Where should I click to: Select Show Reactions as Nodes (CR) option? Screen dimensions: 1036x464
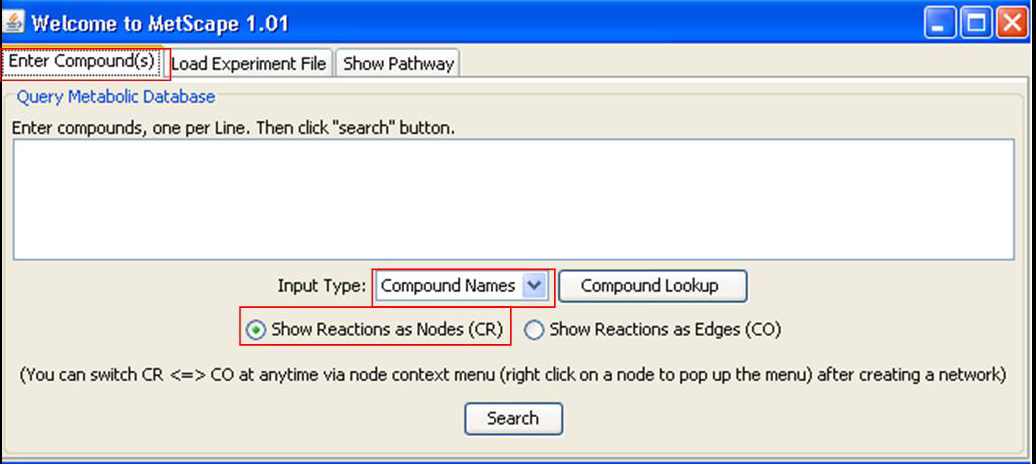pos(375,329)
